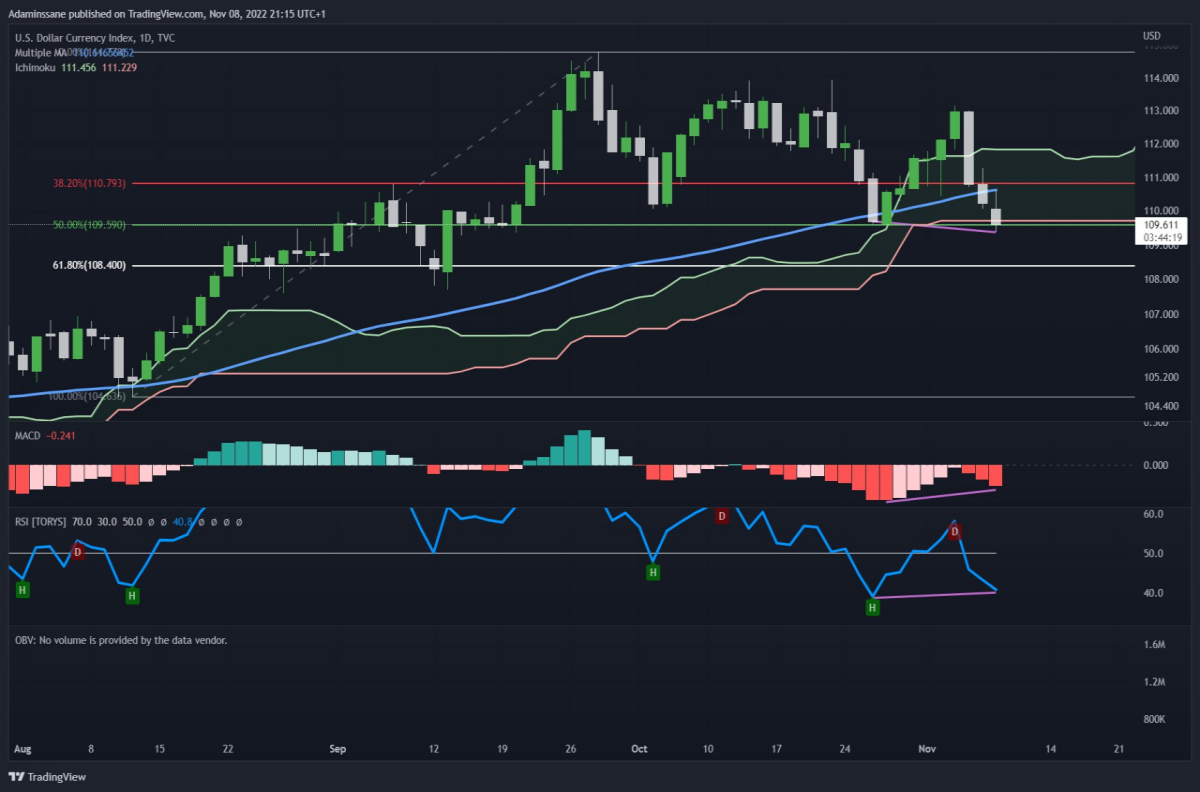Click the 104.400 price axis label
Image resolution: width=1200 pixels, height=792 pixels.
(x=1160, y=407)
